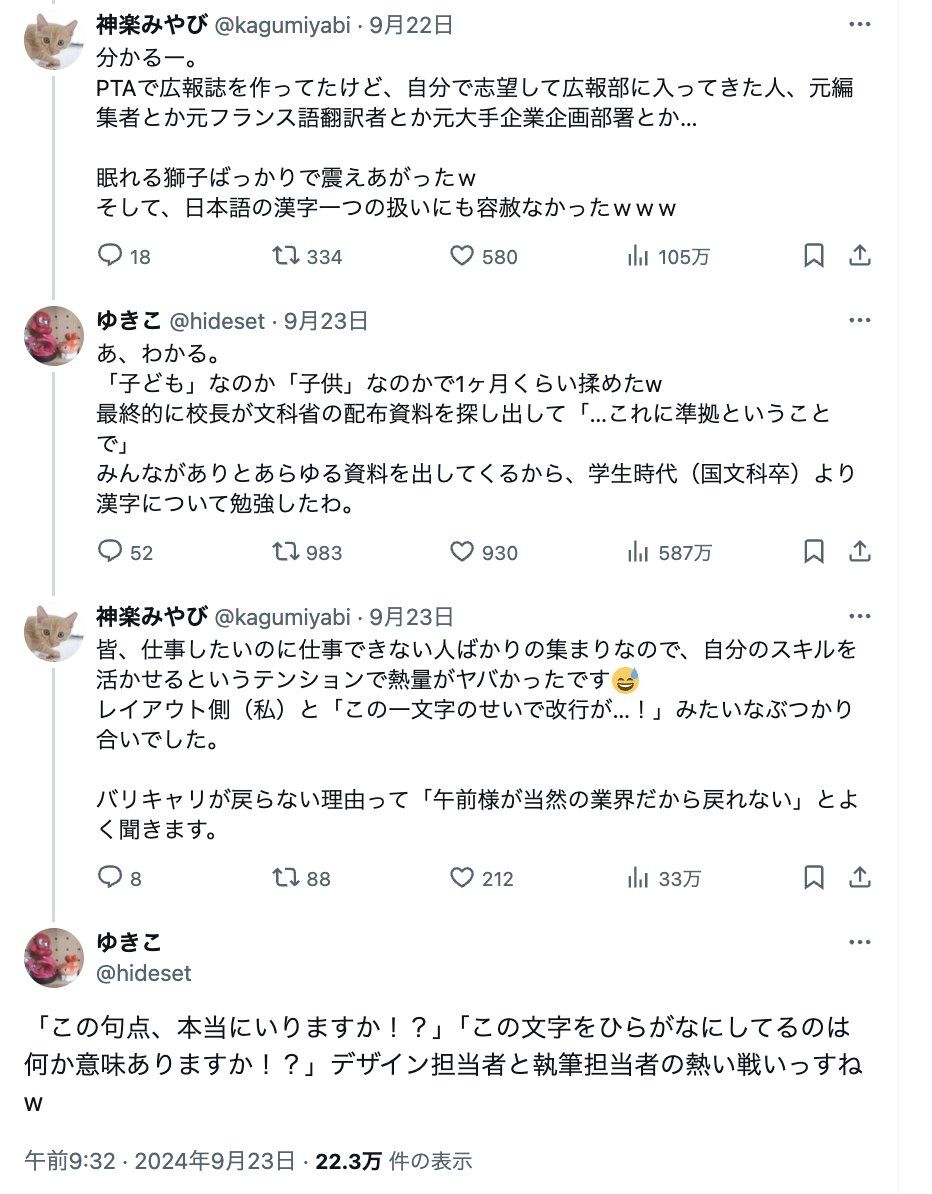Retweet the post with 88 retweets
Viewport: 932px width, 1194px height.
(x=302, y=877)
